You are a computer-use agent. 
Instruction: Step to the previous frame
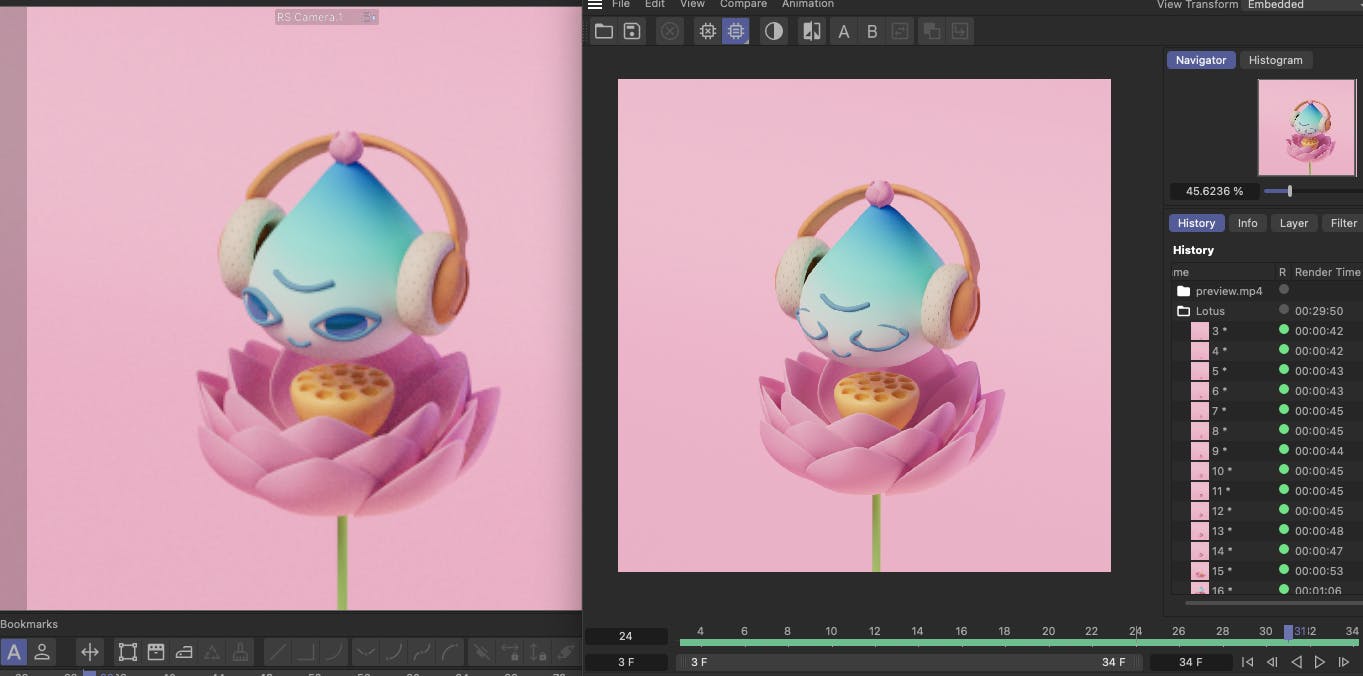coord(1272,662)
